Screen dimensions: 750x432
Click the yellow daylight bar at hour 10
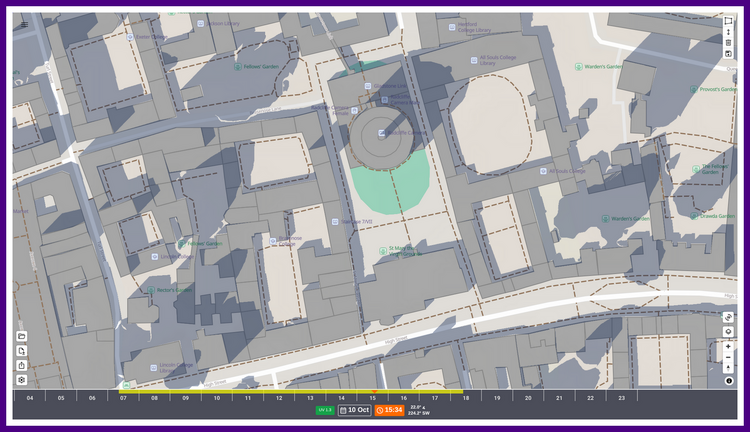click(x=217, y=391)
